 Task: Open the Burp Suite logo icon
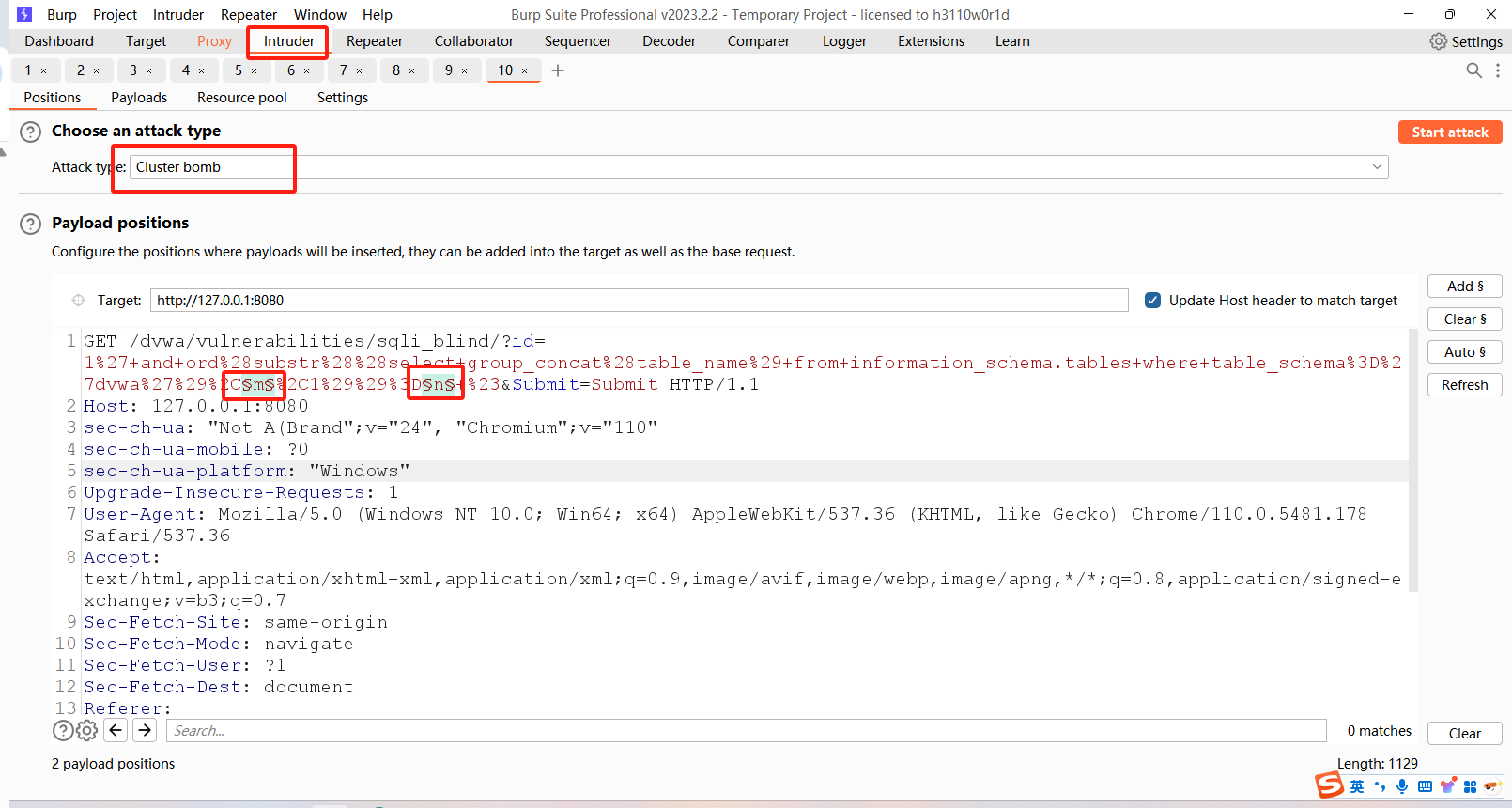(24, 14)
